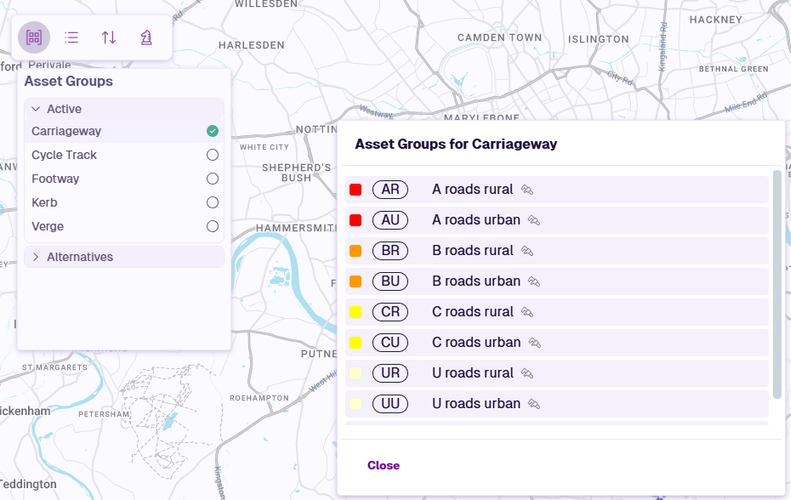791x500 pixels.
Task: Click the PETERSHAM map label
Action: pyautogui.click(x=104, y=414)
